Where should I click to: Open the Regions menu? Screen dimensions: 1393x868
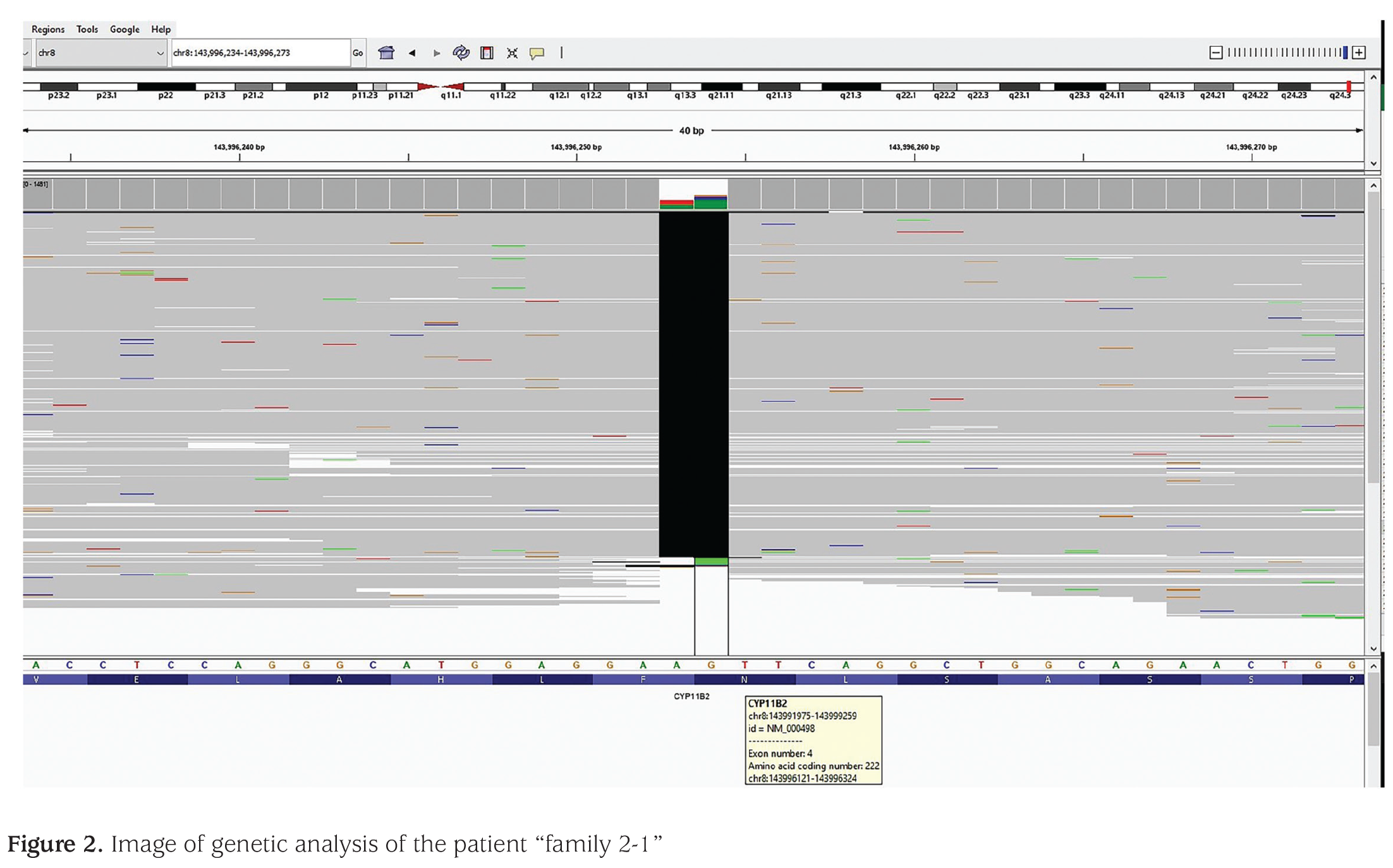coord(48,29)
